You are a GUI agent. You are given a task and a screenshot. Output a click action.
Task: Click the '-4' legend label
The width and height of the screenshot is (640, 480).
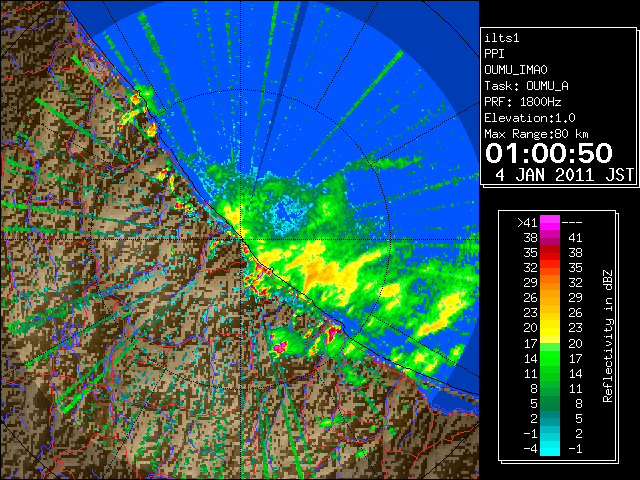tap(530, 449)
